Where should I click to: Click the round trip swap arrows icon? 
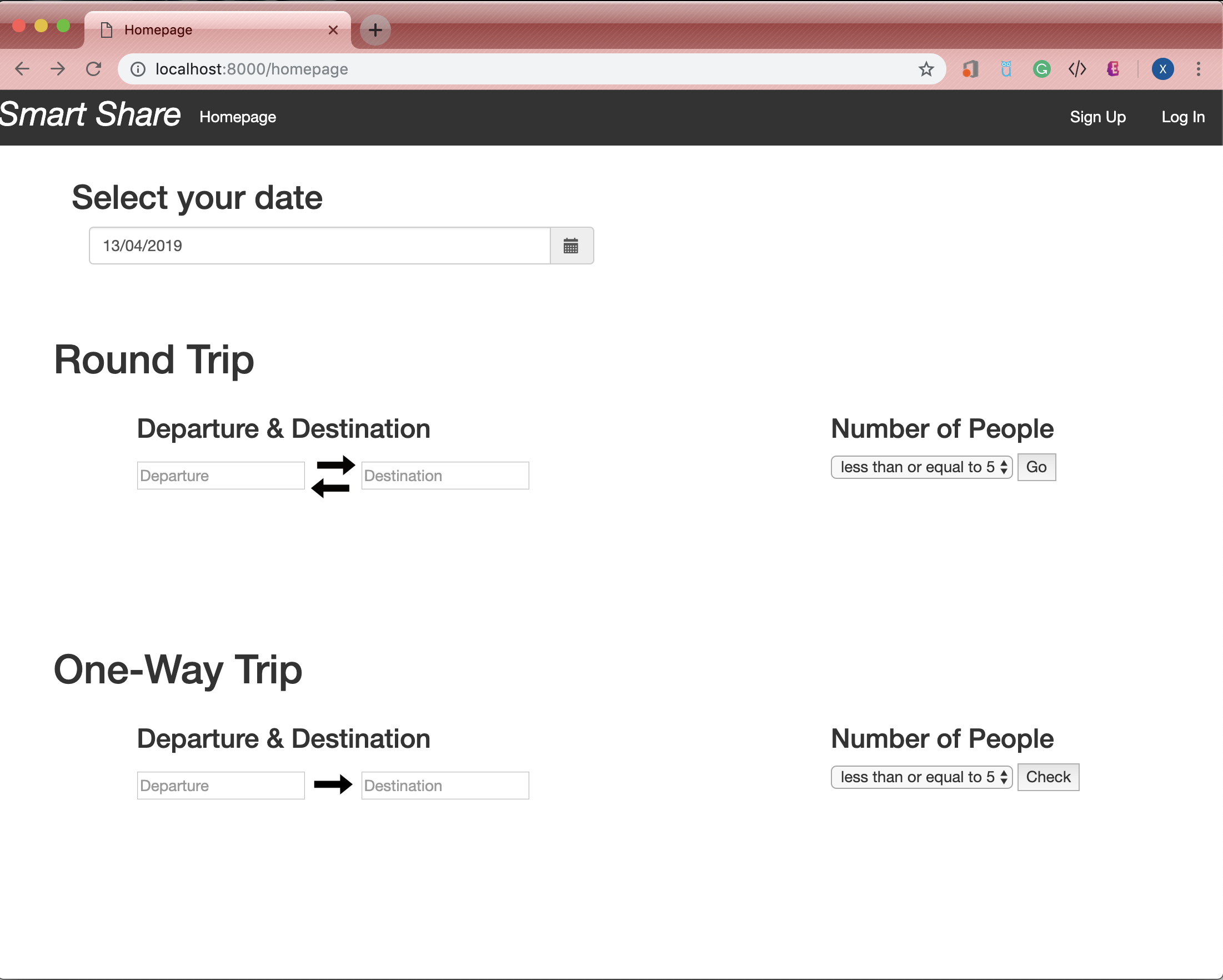[333, 476]
